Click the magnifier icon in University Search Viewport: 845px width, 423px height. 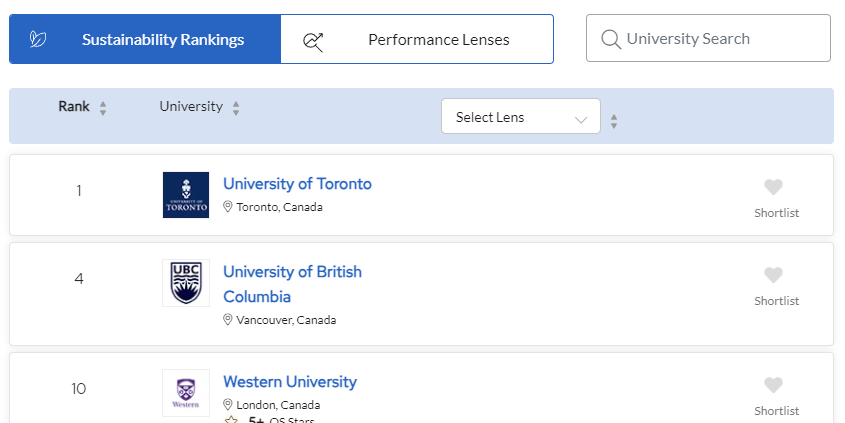[611, 39]
